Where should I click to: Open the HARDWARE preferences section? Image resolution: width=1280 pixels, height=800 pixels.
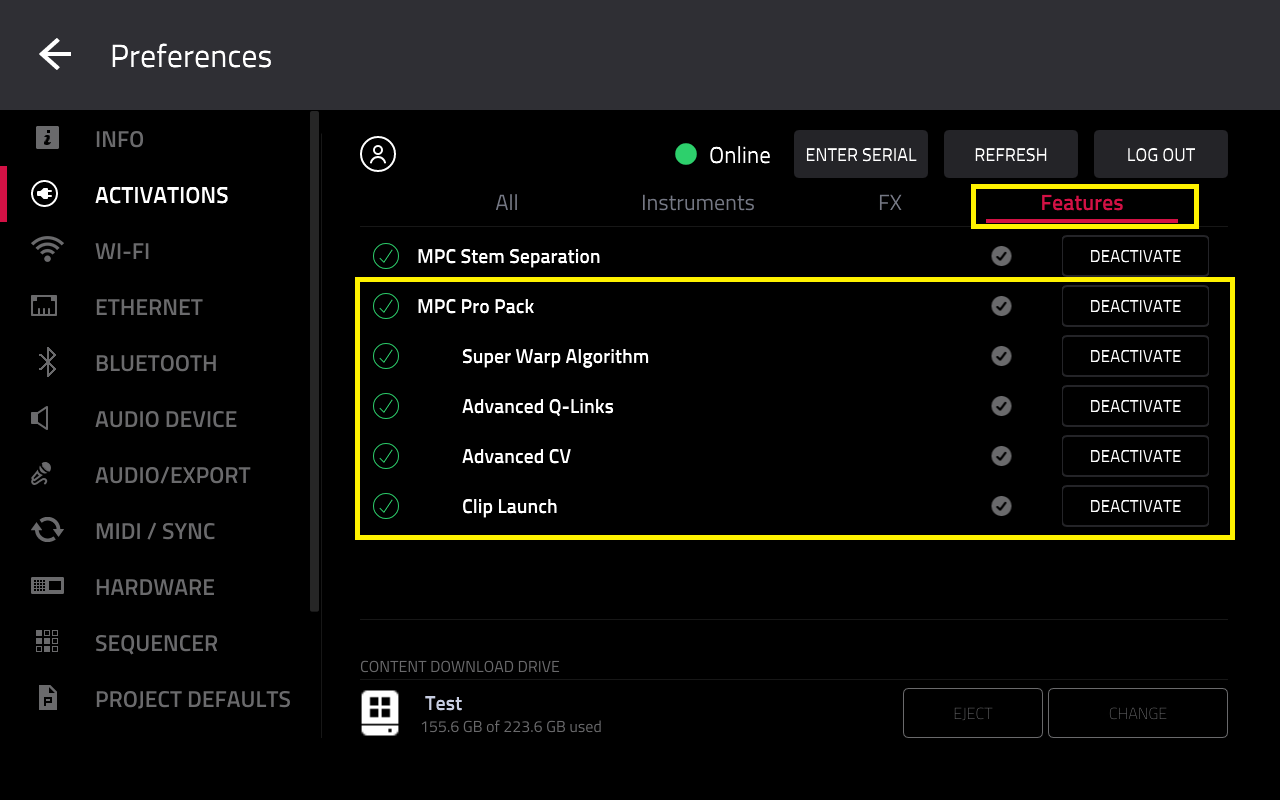pos(155,587)
